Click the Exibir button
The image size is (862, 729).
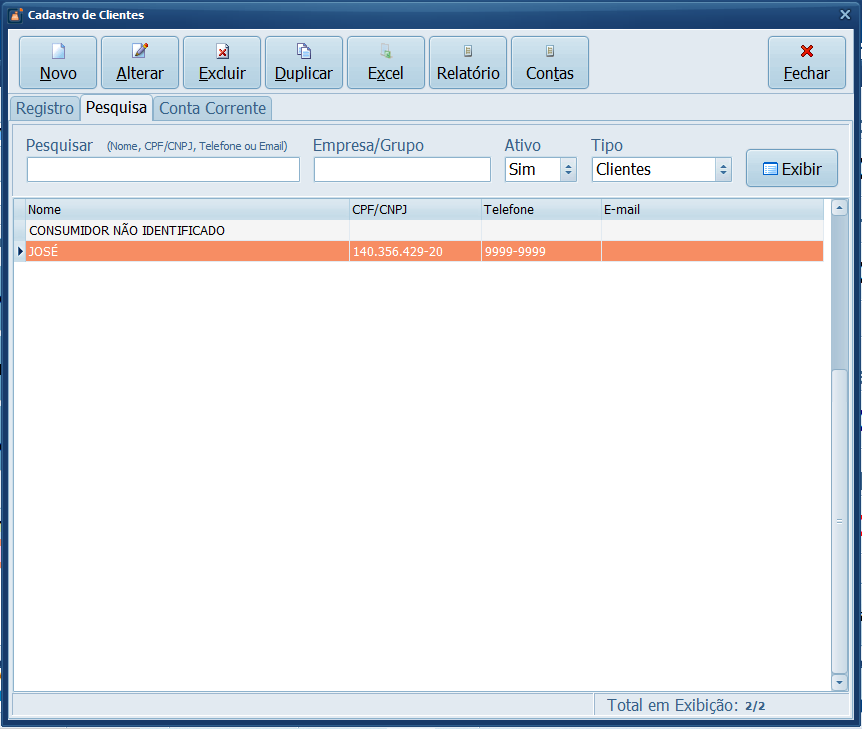(792, 168)
